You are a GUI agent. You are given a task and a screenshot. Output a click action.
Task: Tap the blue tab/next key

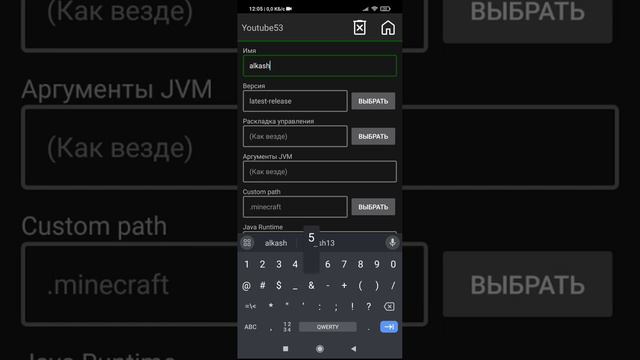click(389, 327)
